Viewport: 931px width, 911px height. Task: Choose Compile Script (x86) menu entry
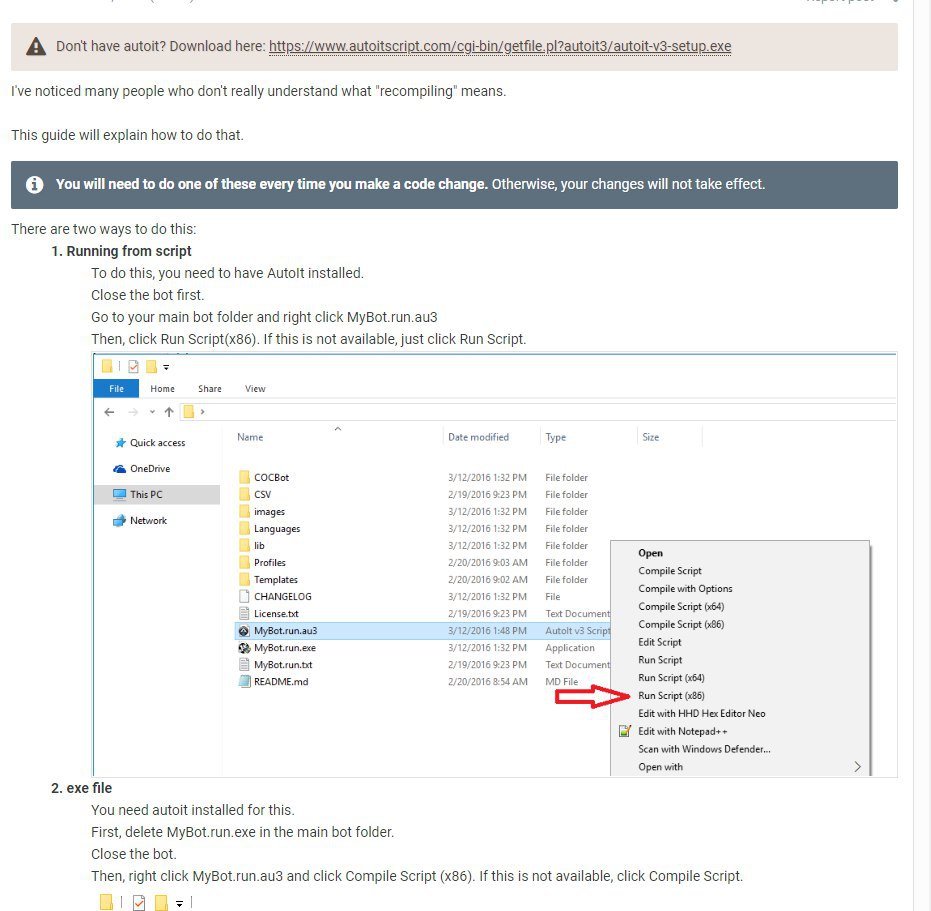(681, 624)
